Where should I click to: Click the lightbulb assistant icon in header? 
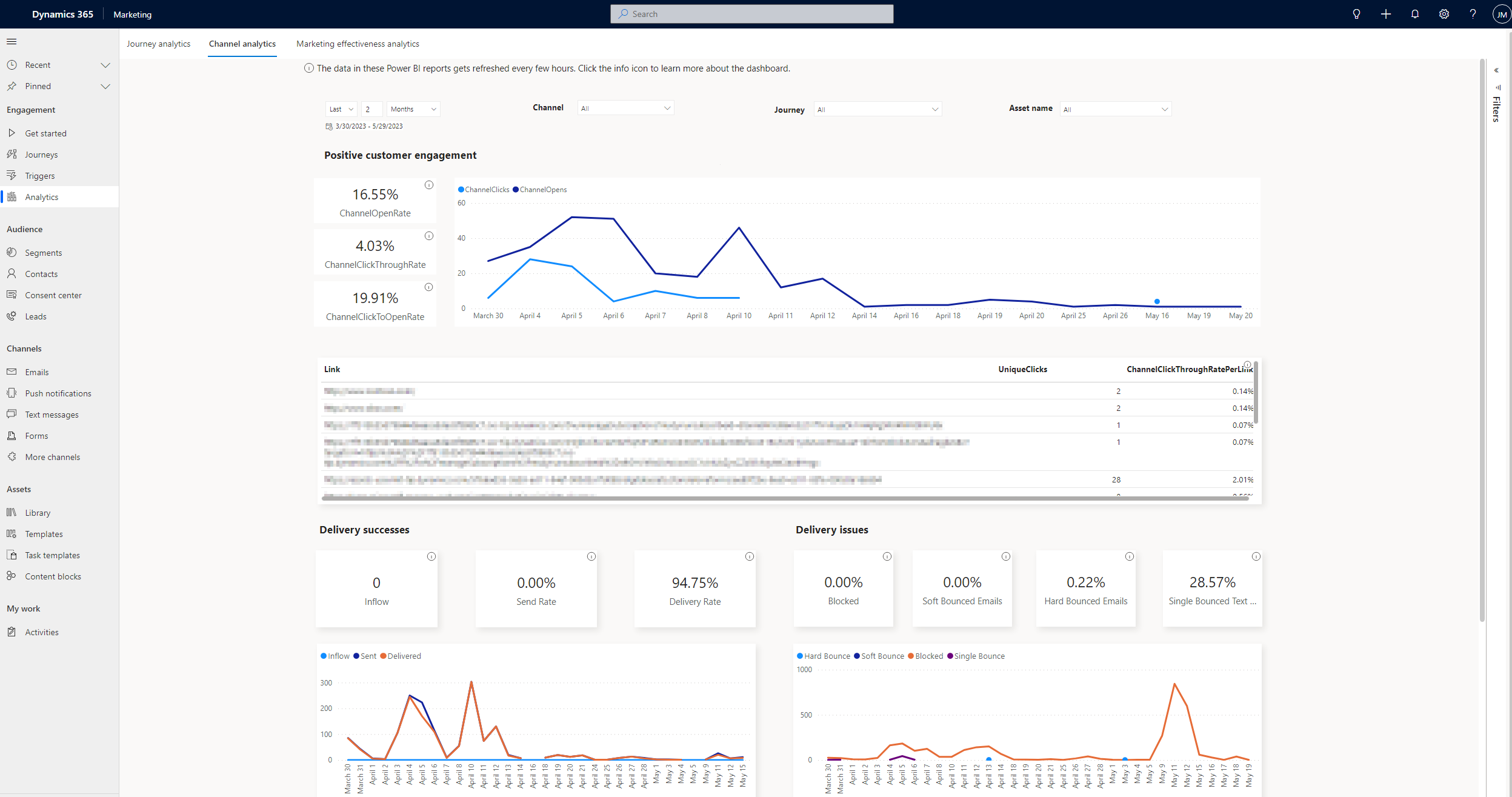[1356, 14]
